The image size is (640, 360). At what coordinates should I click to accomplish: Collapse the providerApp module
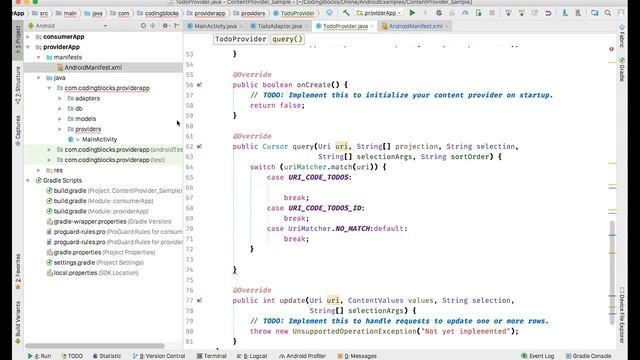coord(28,47)
